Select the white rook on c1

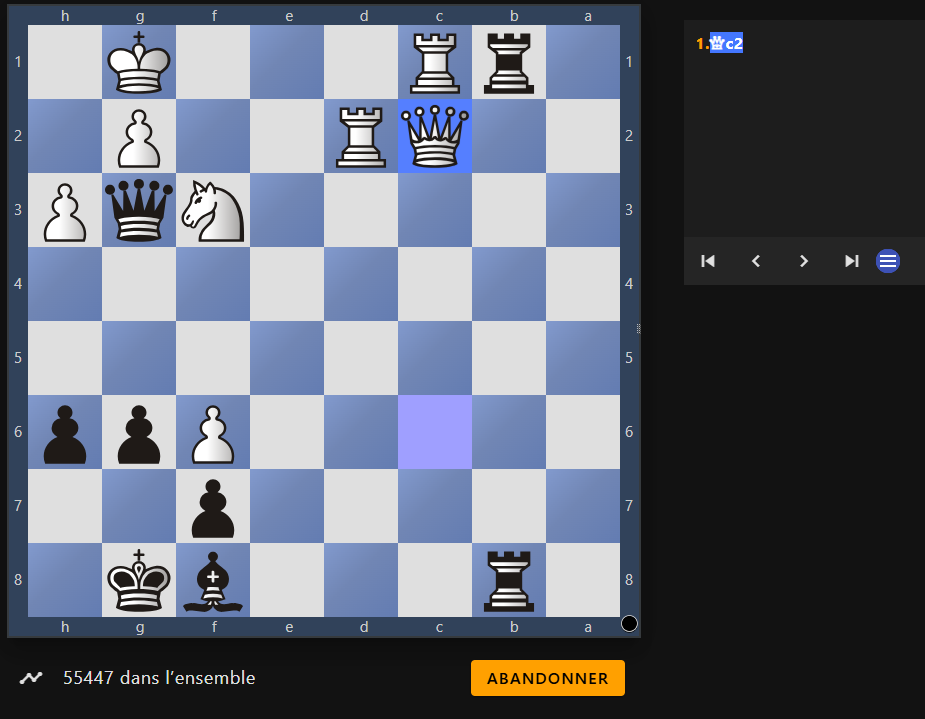point(435,62)
